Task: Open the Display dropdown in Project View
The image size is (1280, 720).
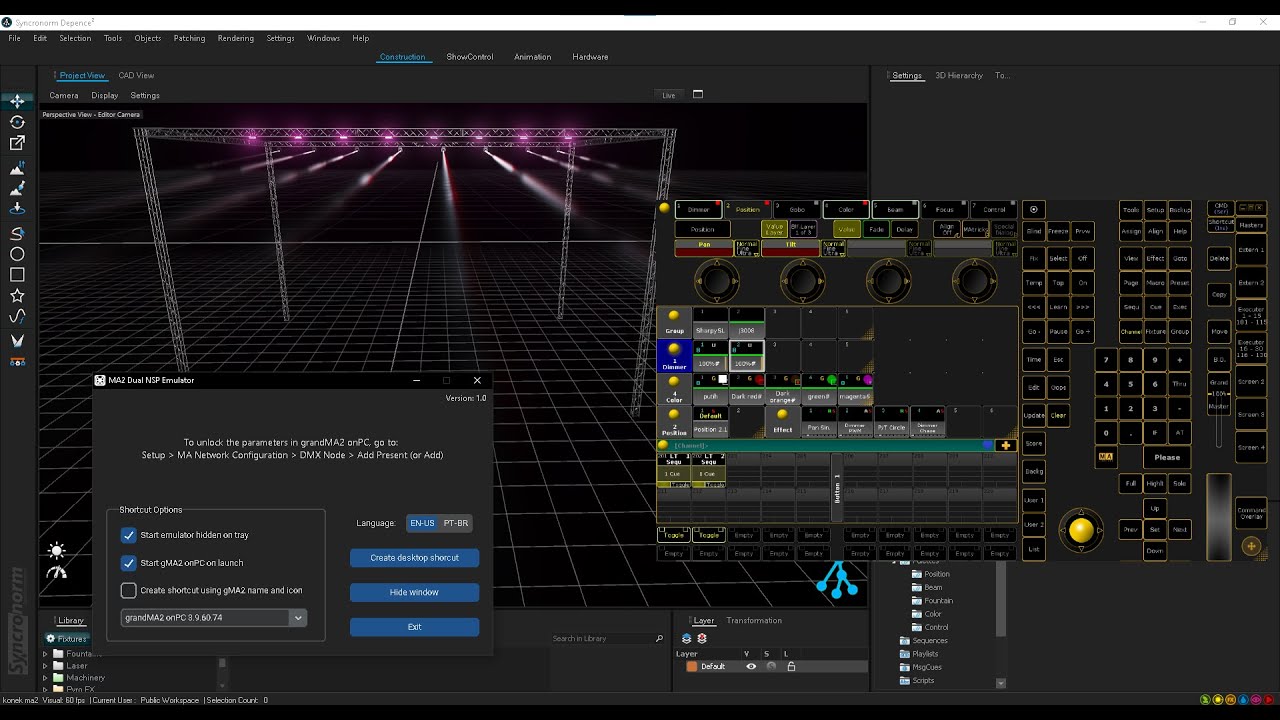Action: (x=105, y=96)
